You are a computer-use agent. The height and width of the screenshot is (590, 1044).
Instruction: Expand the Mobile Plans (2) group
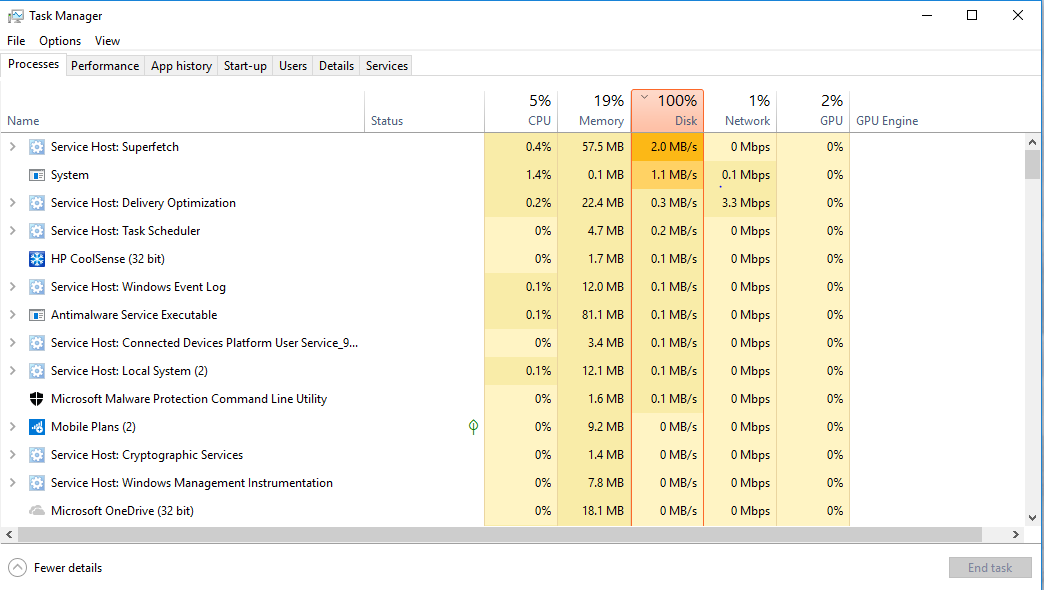click(x=13, y=427)
